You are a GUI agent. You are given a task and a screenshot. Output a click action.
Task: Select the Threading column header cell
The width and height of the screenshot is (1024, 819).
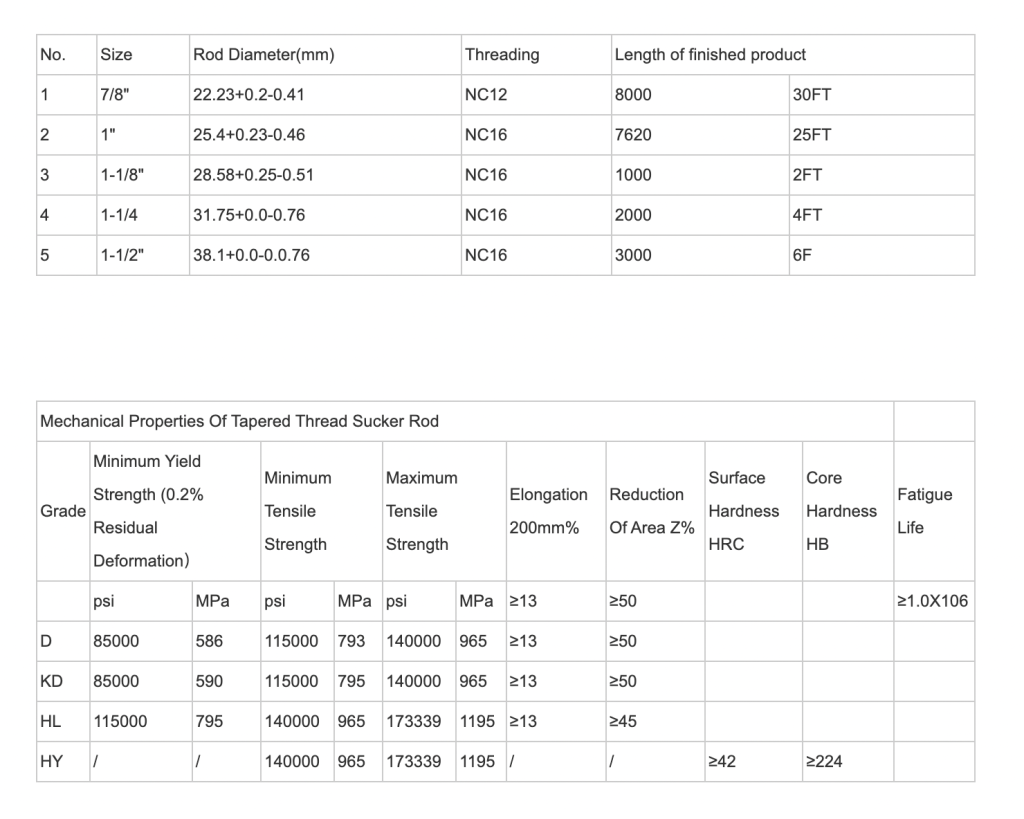pyautogui.click(x=502, y=55)
